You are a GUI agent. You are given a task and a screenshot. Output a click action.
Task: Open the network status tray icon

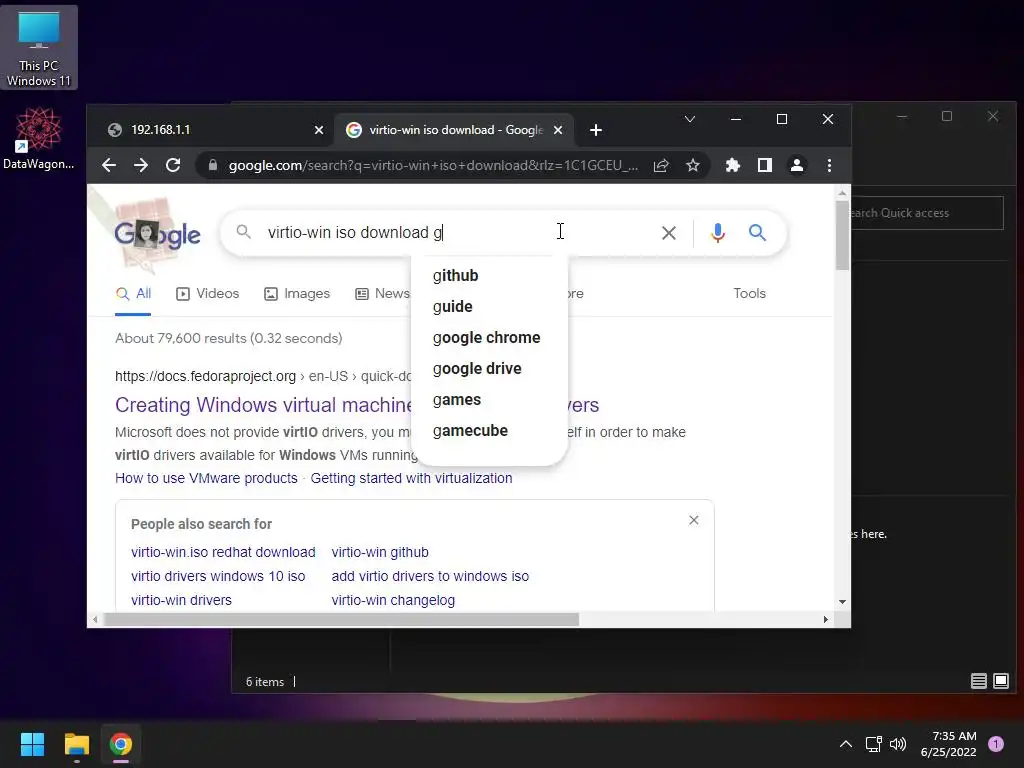(x=873, y=744)
